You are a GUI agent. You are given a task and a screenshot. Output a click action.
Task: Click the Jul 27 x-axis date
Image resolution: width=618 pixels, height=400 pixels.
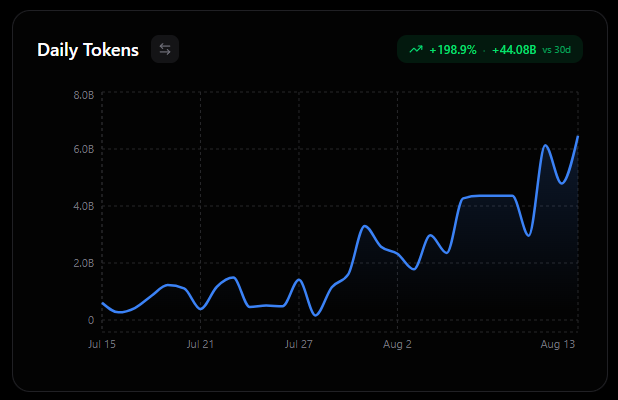[x=299, y=344]
